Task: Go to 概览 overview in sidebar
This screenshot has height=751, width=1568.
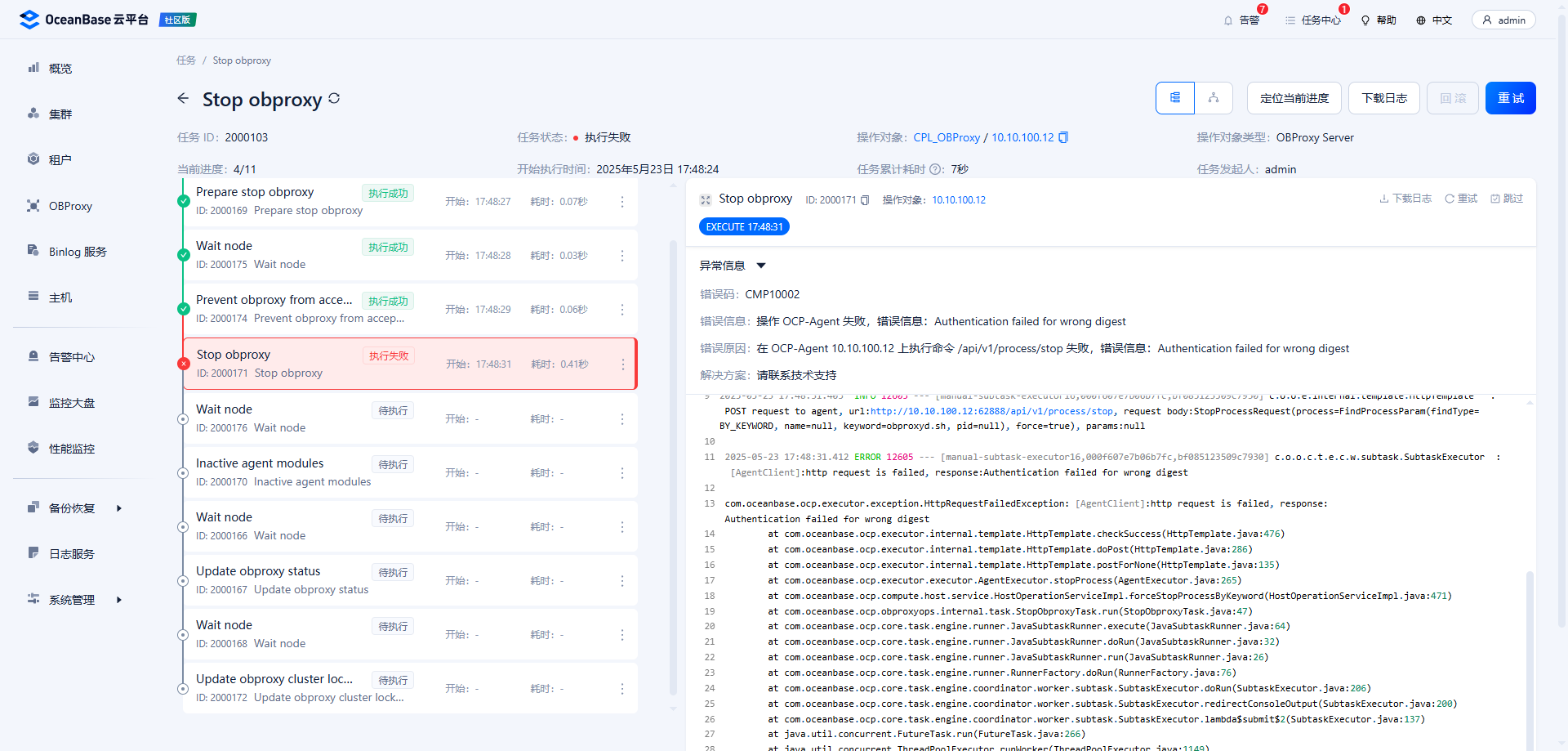Action: coord(60,69)
